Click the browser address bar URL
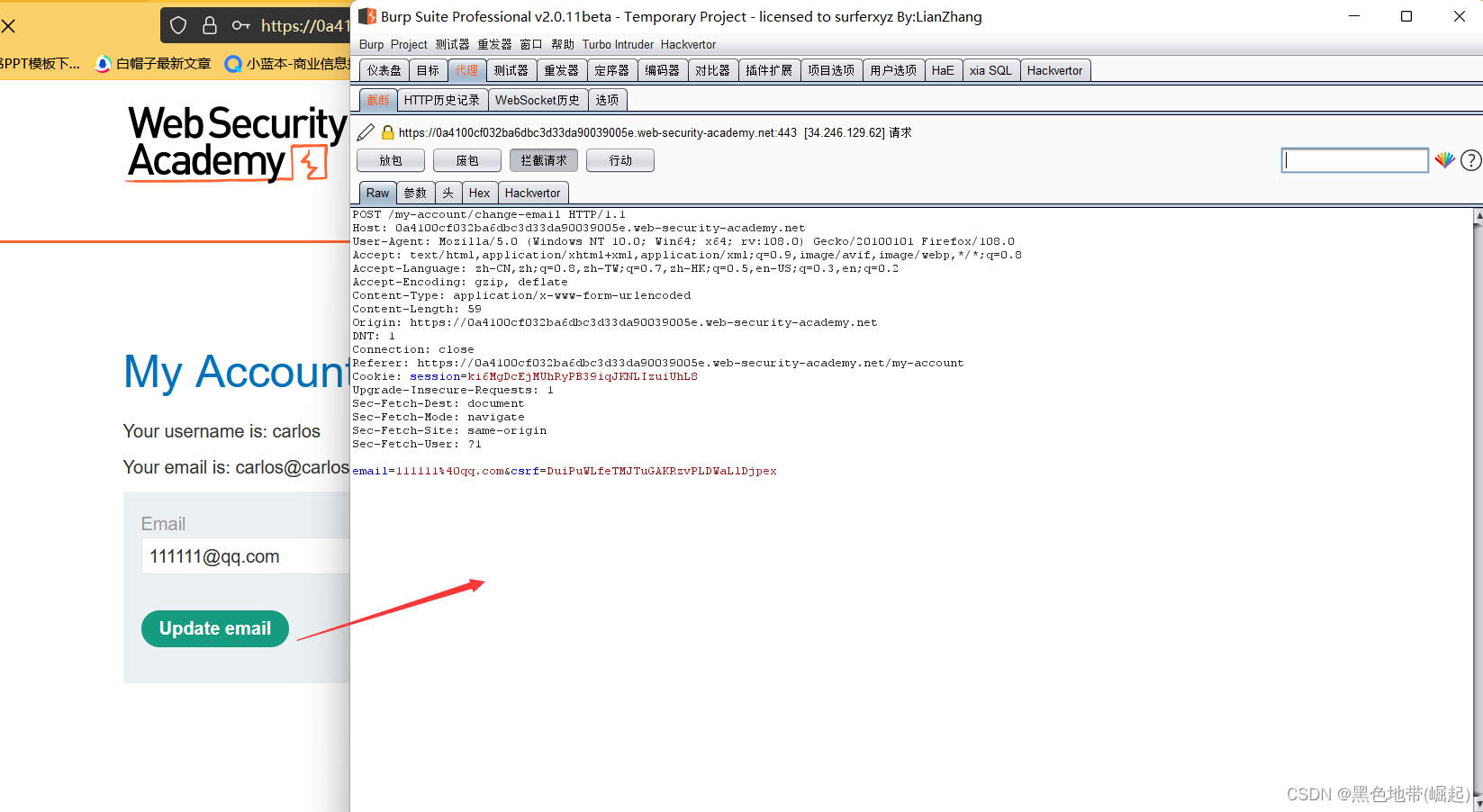 click(x=304, y=26)
